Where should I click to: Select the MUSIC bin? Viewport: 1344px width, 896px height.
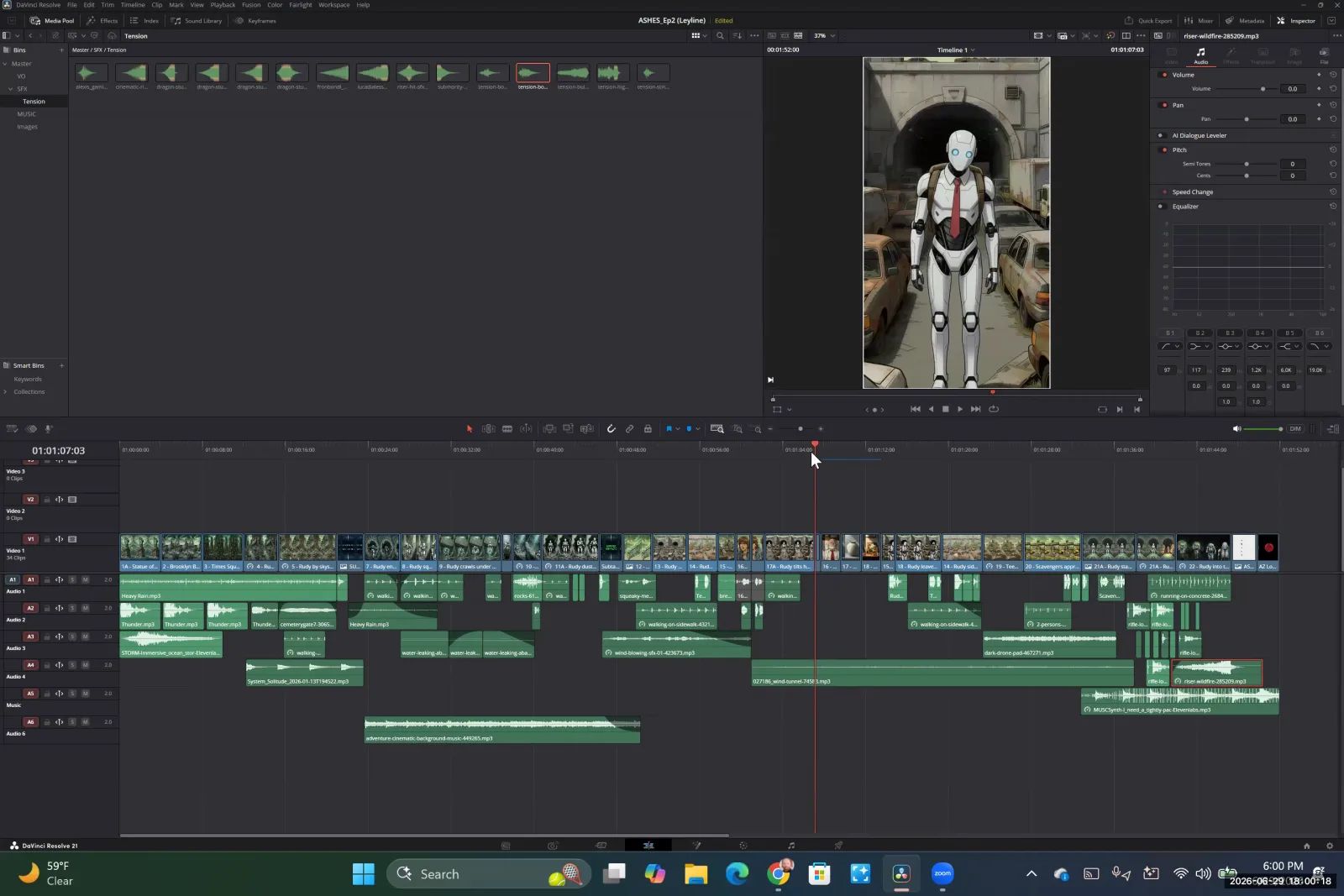pyautogui.click(x=27, y=114)
